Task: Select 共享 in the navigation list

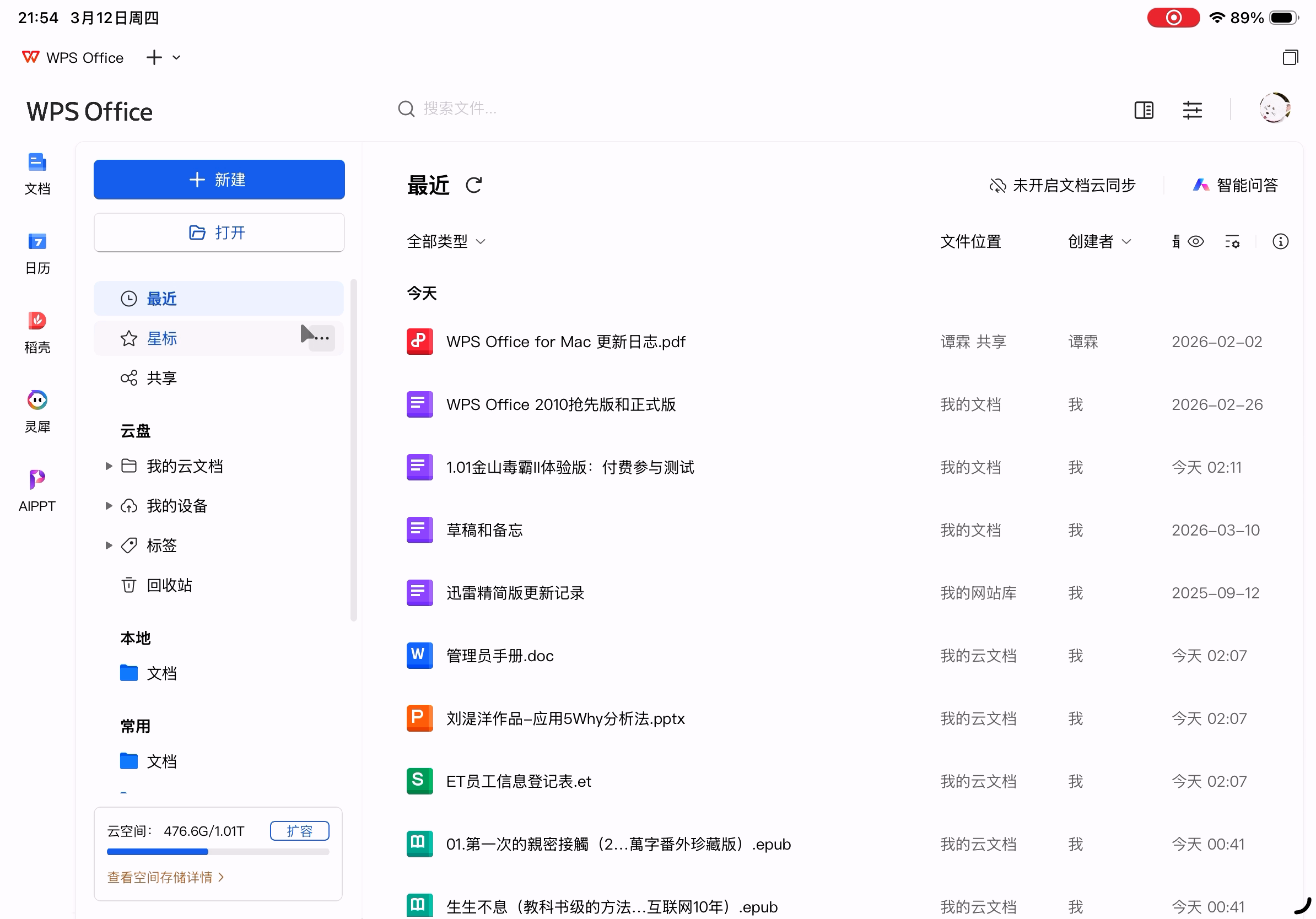Action: (161, 377)
